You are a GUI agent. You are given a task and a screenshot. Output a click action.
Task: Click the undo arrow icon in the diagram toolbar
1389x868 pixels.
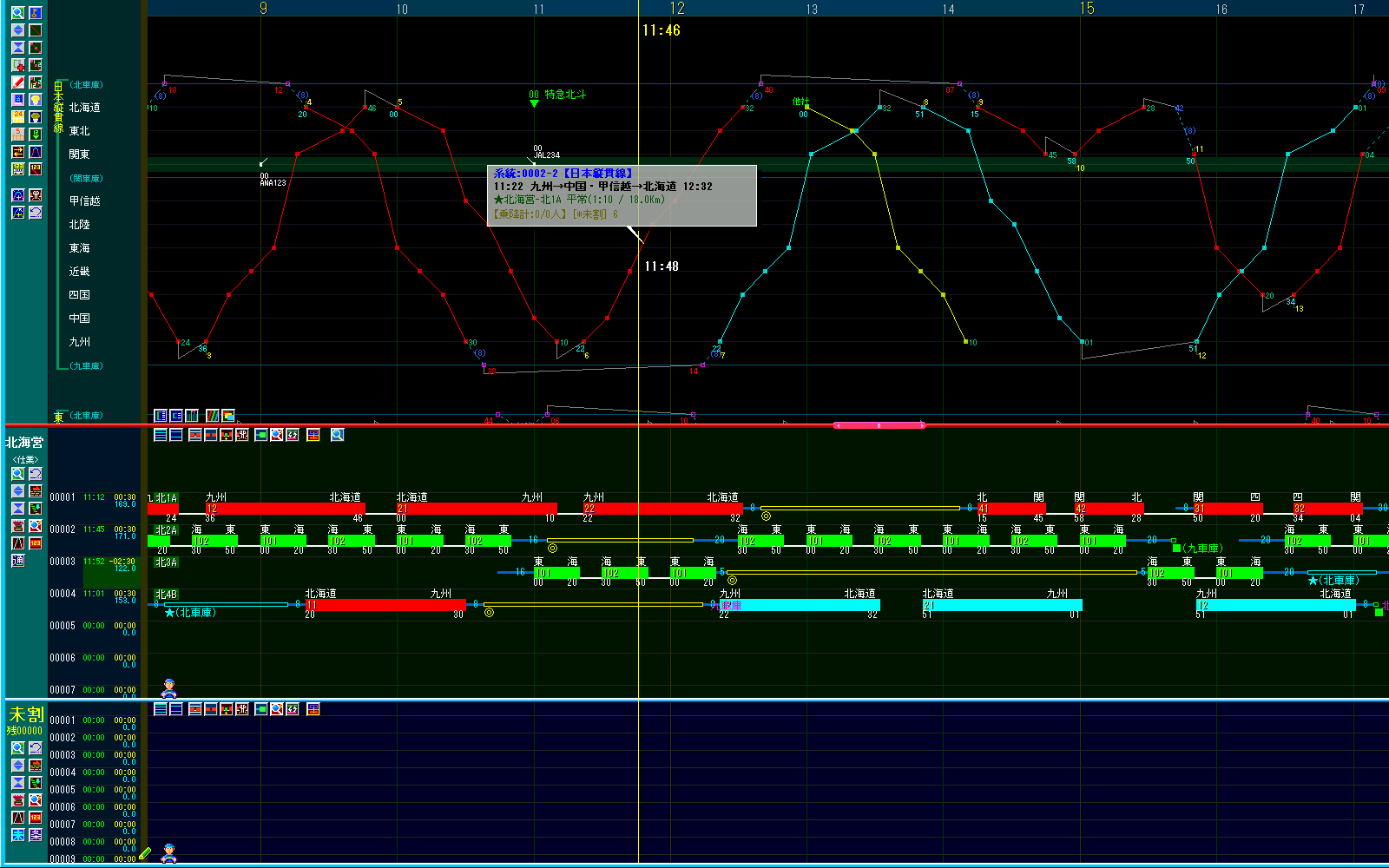pyautogui.click(x=36, y=213)
